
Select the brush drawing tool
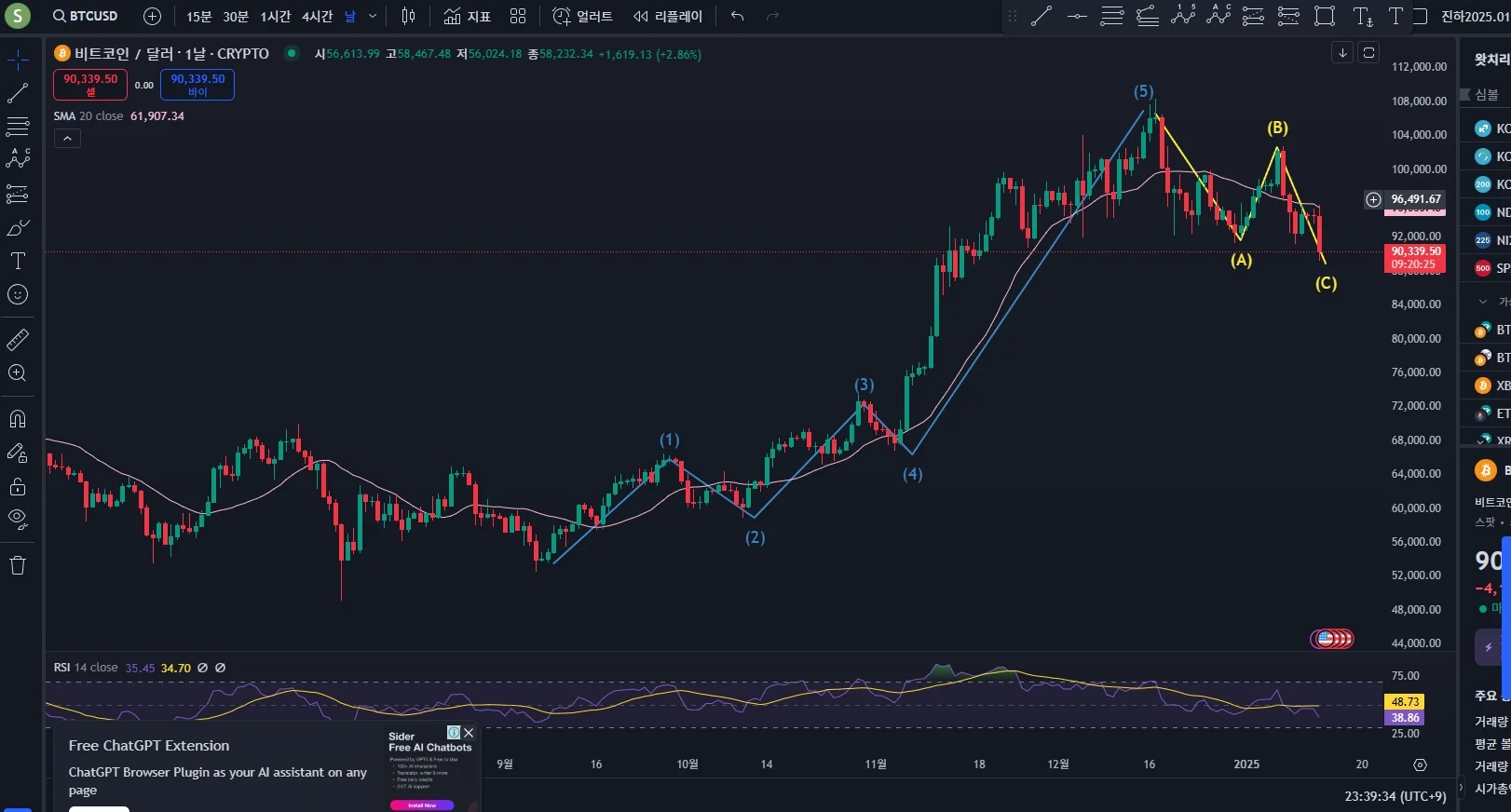(x=18, y=227)
